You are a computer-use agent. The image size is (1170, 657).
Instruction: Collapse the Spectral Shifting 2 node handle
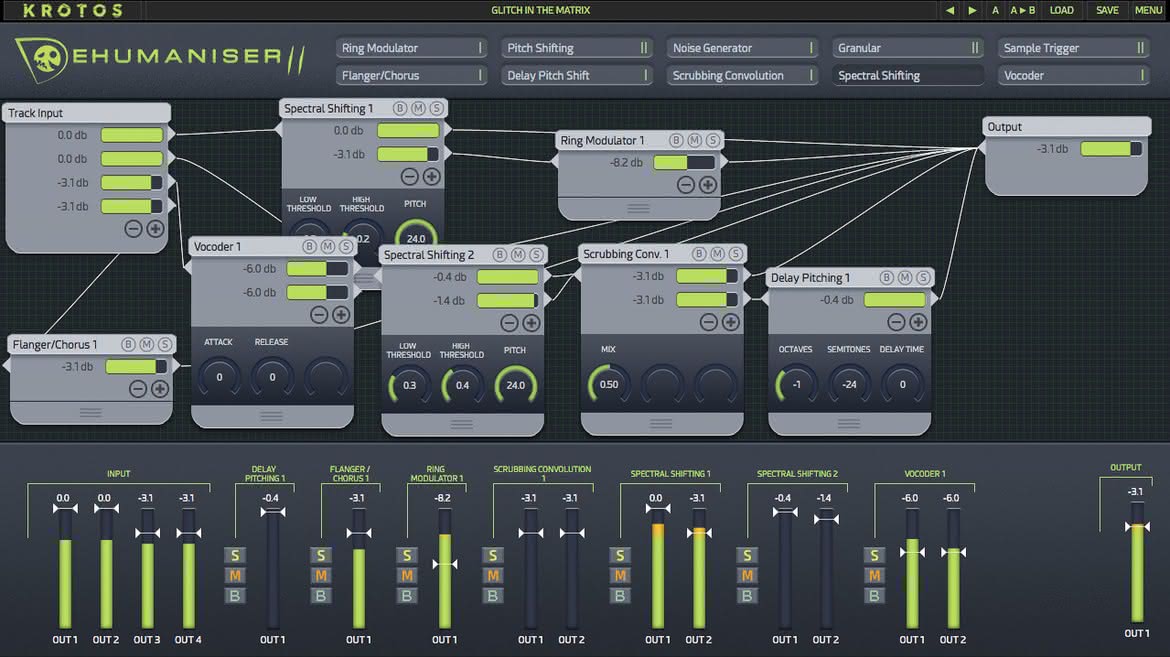(462, 424)
